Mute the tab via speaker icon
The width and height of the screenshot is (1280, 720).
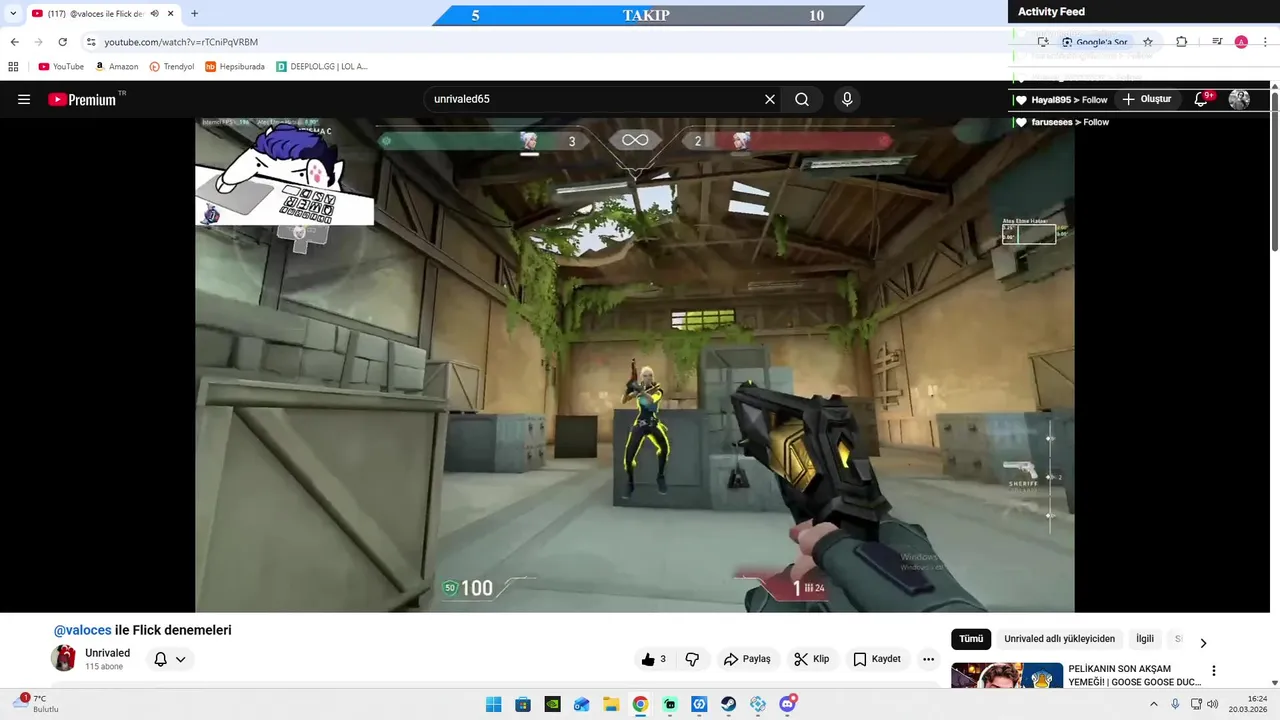(x=154, y=14)
